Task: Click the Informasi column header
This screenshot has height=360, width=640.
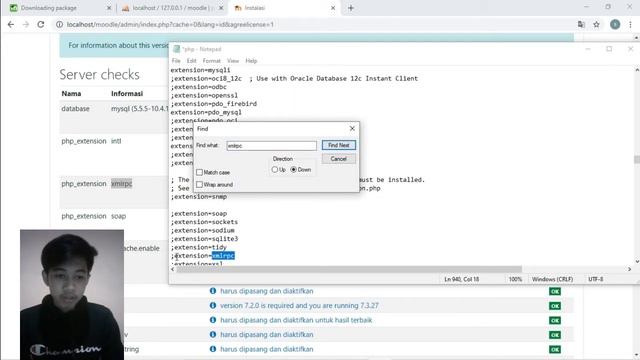Action: click(127, 93)
